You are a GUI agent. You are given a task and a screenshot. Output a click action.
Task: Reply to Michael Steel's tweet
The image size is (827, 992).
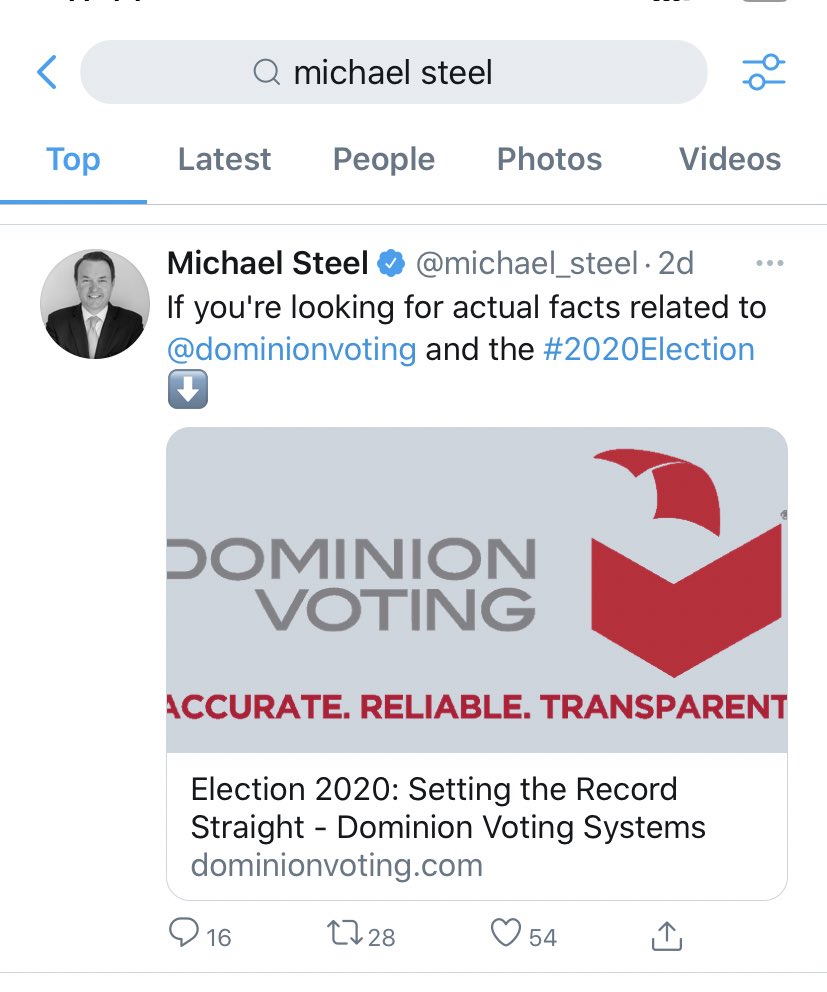pos(186,935)
